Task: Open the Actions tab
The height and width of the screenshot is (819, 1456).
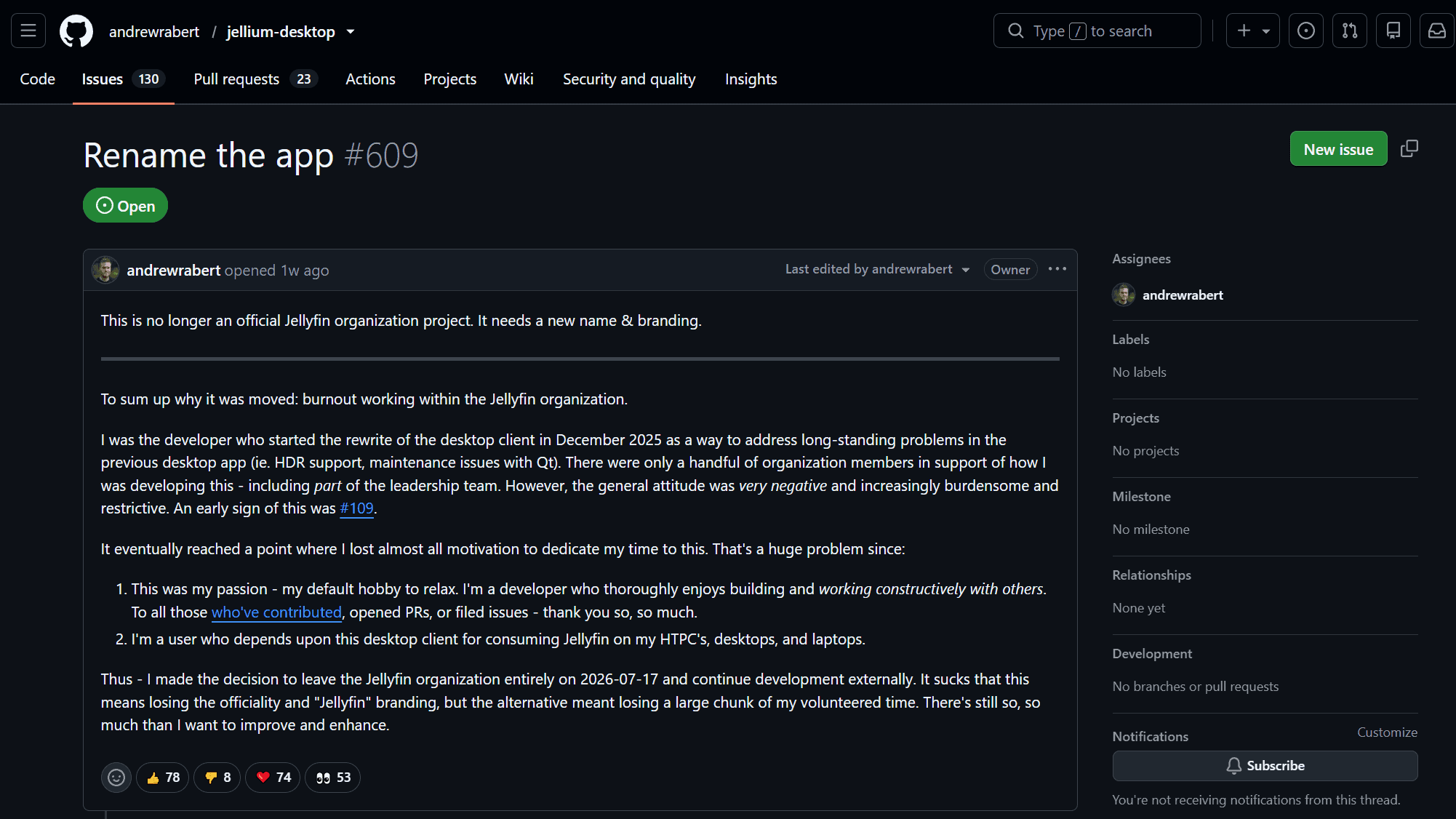Action: pyautogui.click(x=370, y=79)
